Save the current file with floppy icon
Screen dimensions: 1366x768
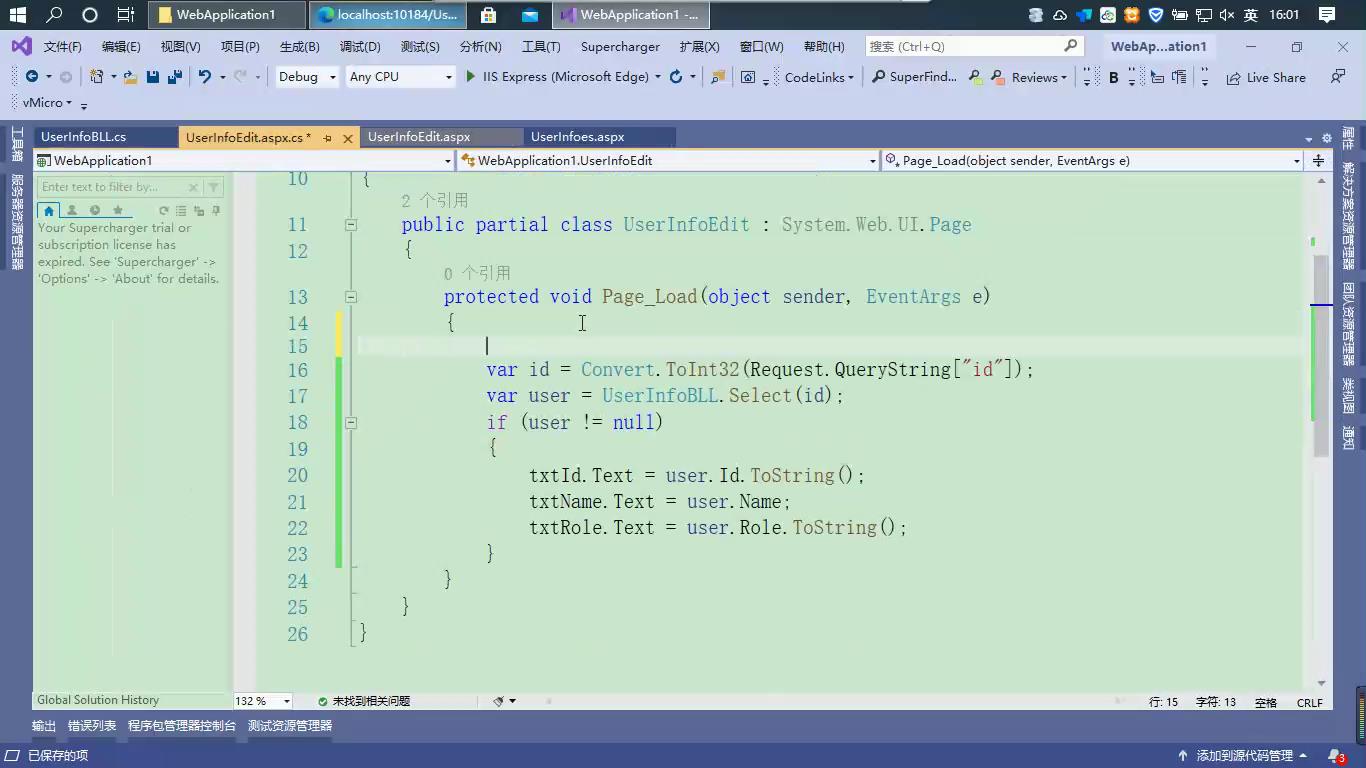(x=153, y=77)
